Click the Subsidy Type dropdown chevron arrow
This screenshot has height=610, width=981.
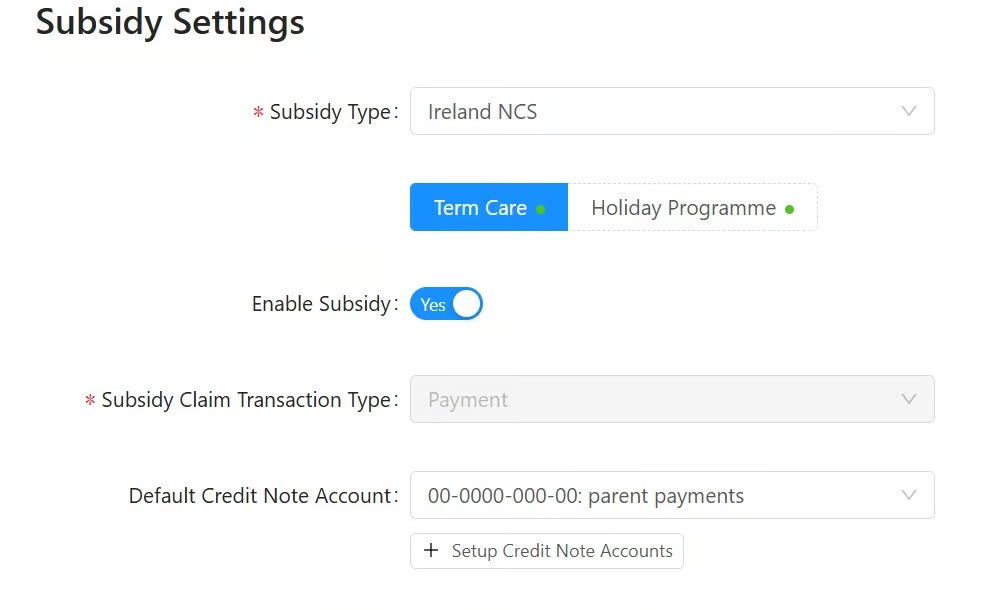coord(908,111)
